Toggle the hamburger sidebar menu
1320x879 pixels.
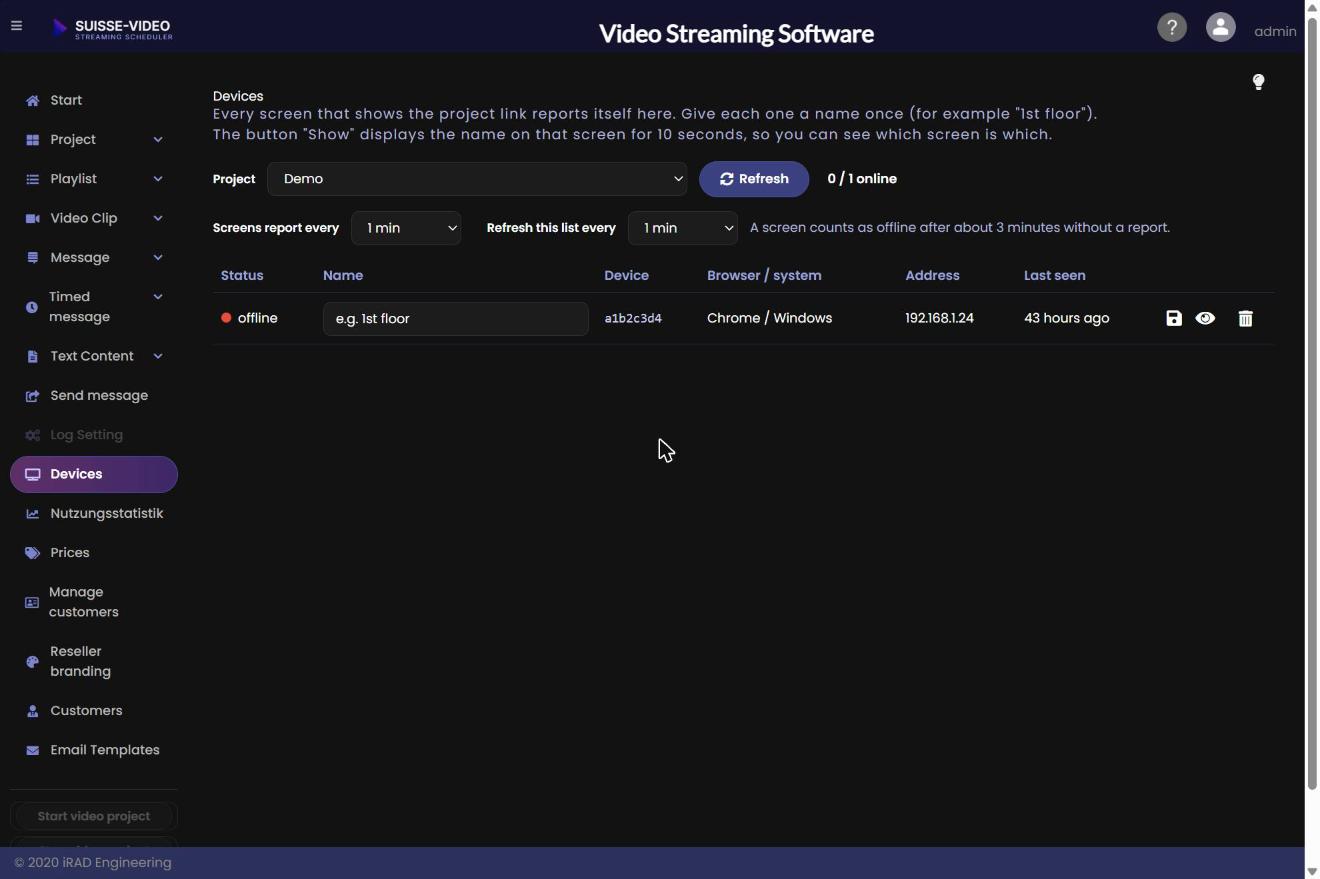(x=16, y=26)
